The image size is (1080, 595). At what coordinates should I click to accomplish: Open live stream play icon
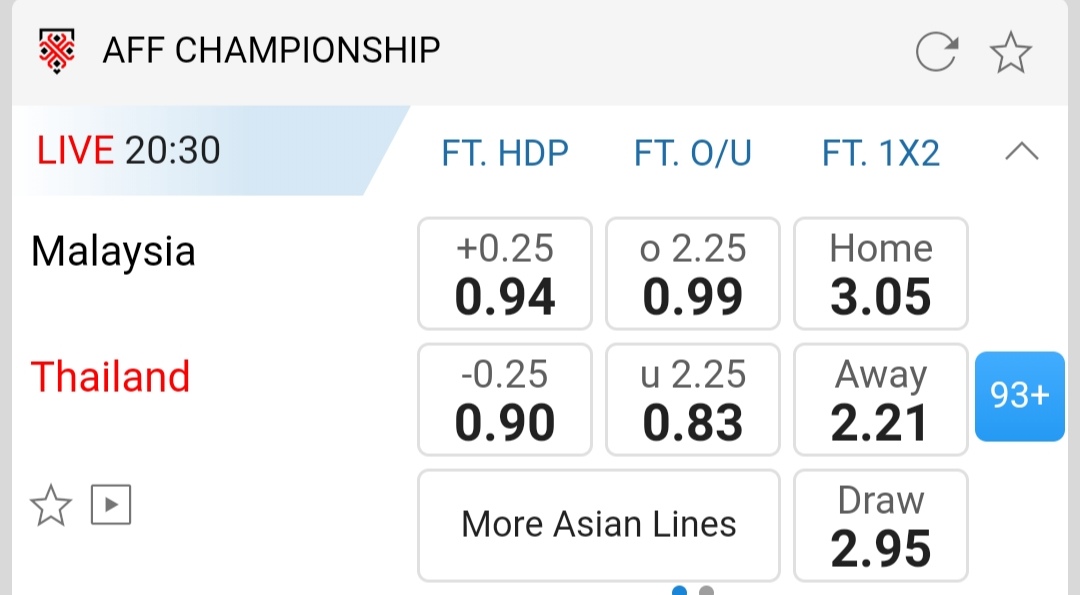coord(111,506)
